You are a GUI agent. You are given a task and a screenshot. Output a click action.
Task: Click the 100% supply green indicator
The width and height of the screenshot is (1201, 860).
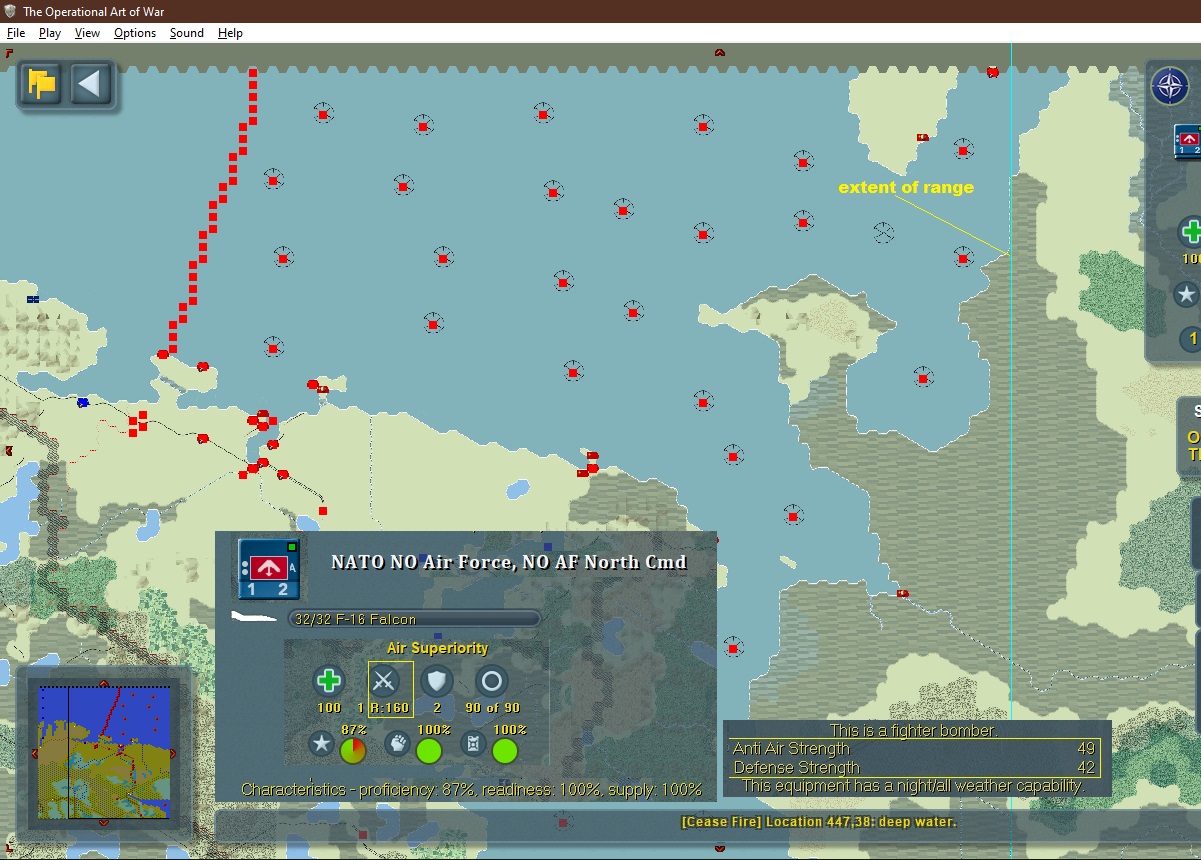pyautogui.click(x=506, y=750)
